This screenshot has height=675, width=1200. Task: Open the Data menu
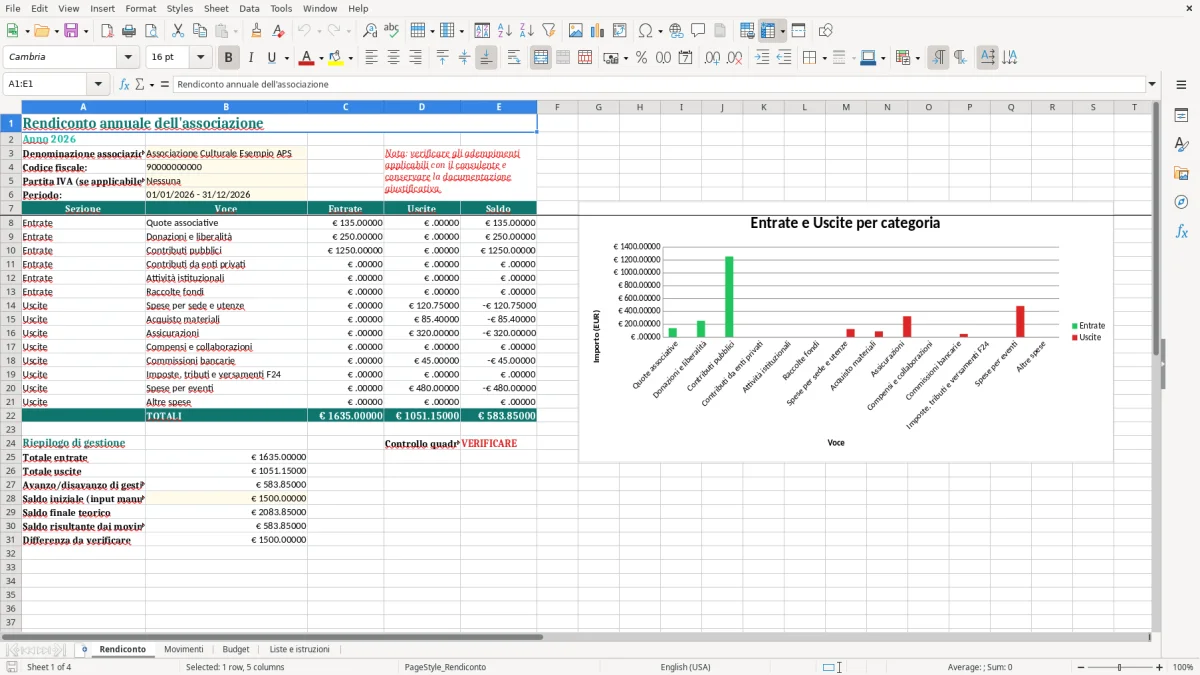[249, 8]
